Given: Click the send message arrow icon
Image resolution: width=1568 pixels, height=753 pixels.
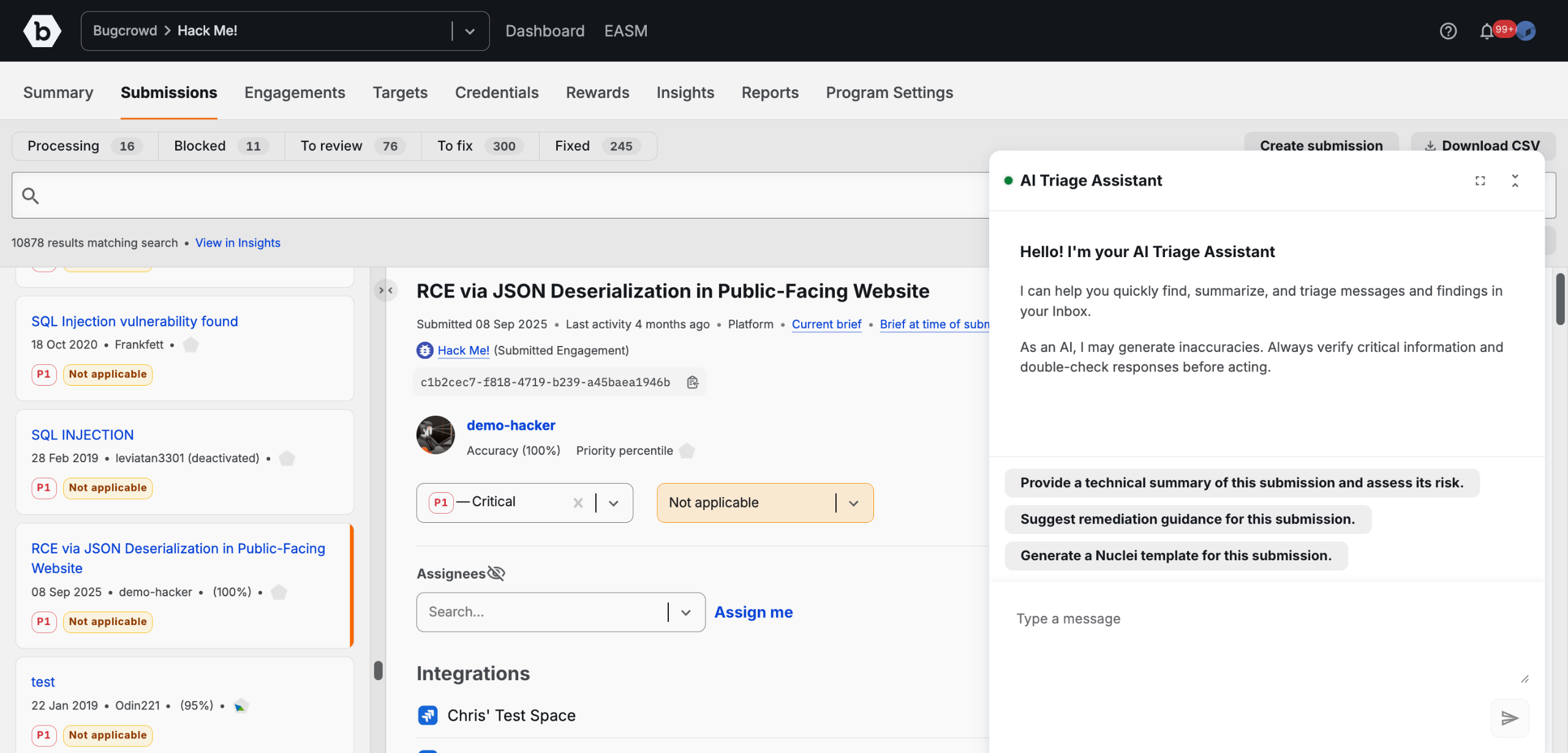Looking at the screenshot, I should point(1509,717).
